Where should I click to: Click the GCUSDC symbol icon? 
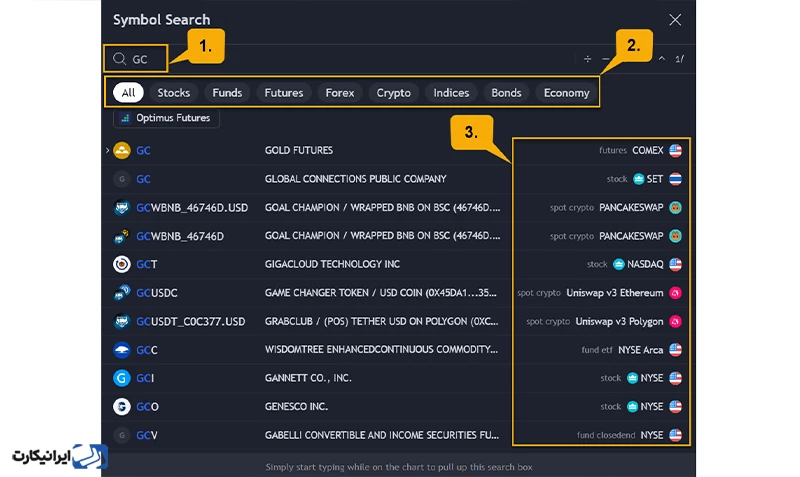pyautogui.click(x=121, y=293)
